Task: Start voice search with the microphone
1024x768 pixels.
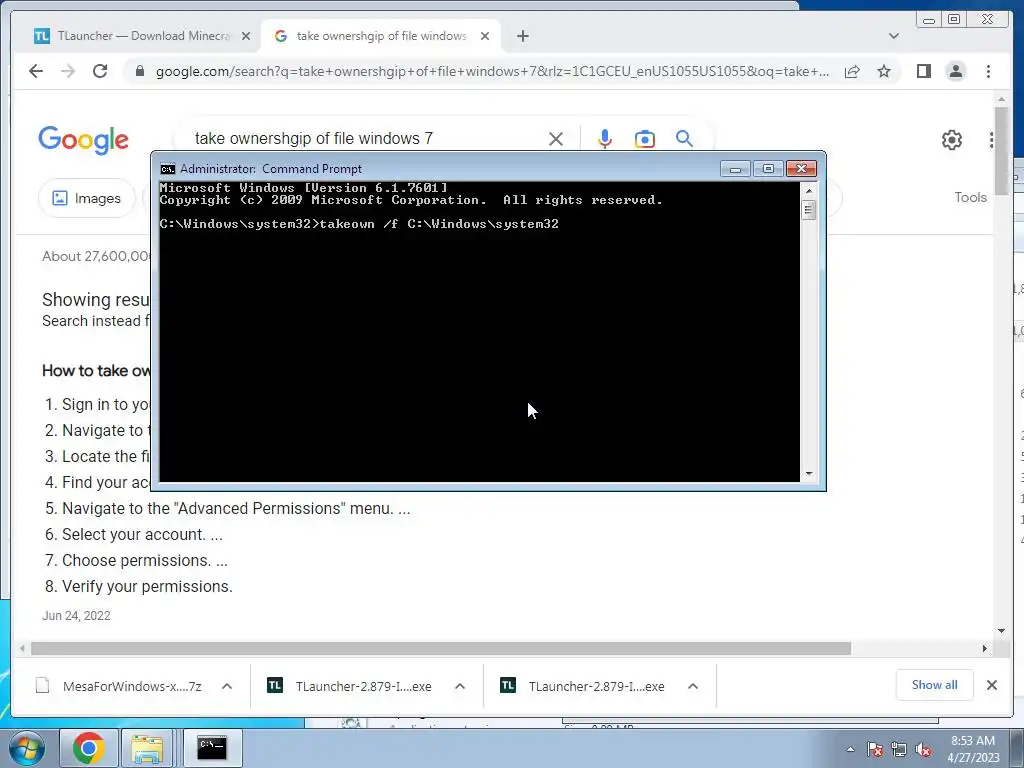Action: click(605, 139)
